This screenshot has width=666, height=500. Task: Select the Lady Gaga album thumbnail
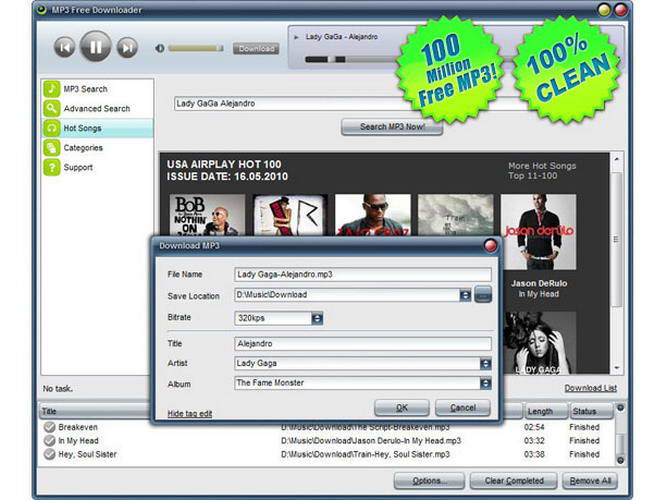[x=540, y=343]
